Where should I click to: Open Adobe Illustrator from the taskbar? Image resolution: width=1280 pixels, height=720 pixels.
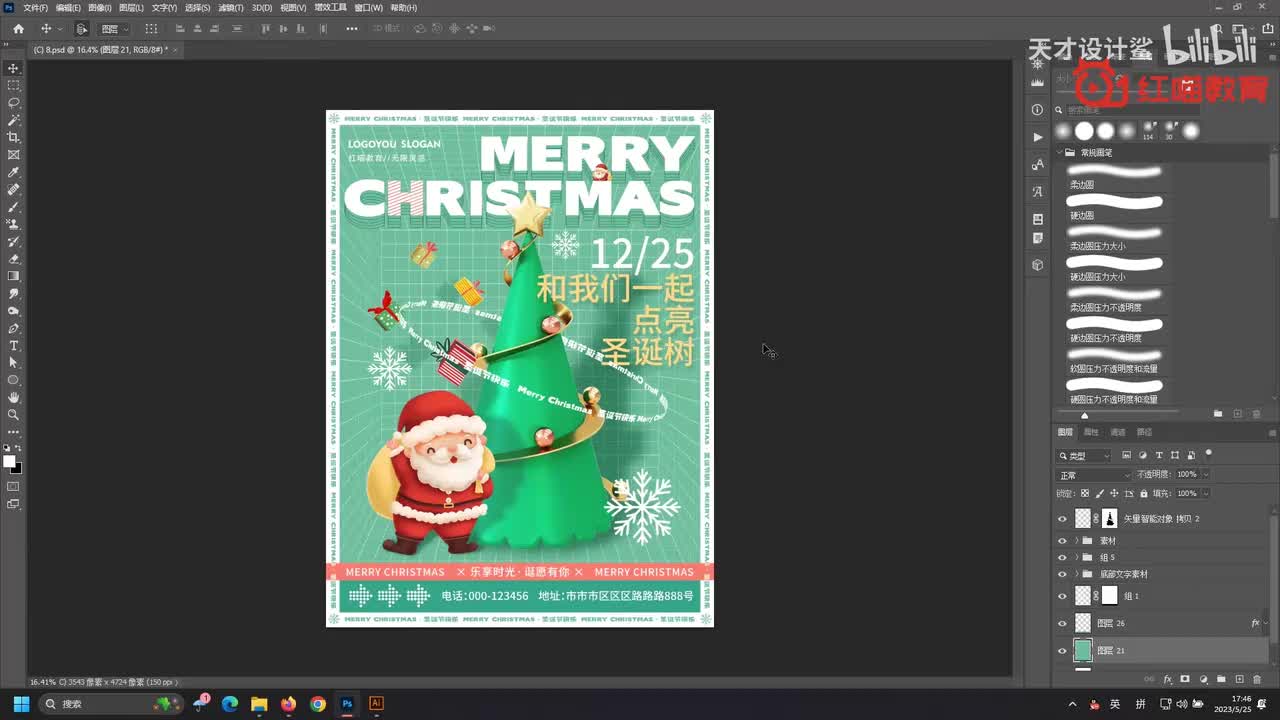point(376,704)
